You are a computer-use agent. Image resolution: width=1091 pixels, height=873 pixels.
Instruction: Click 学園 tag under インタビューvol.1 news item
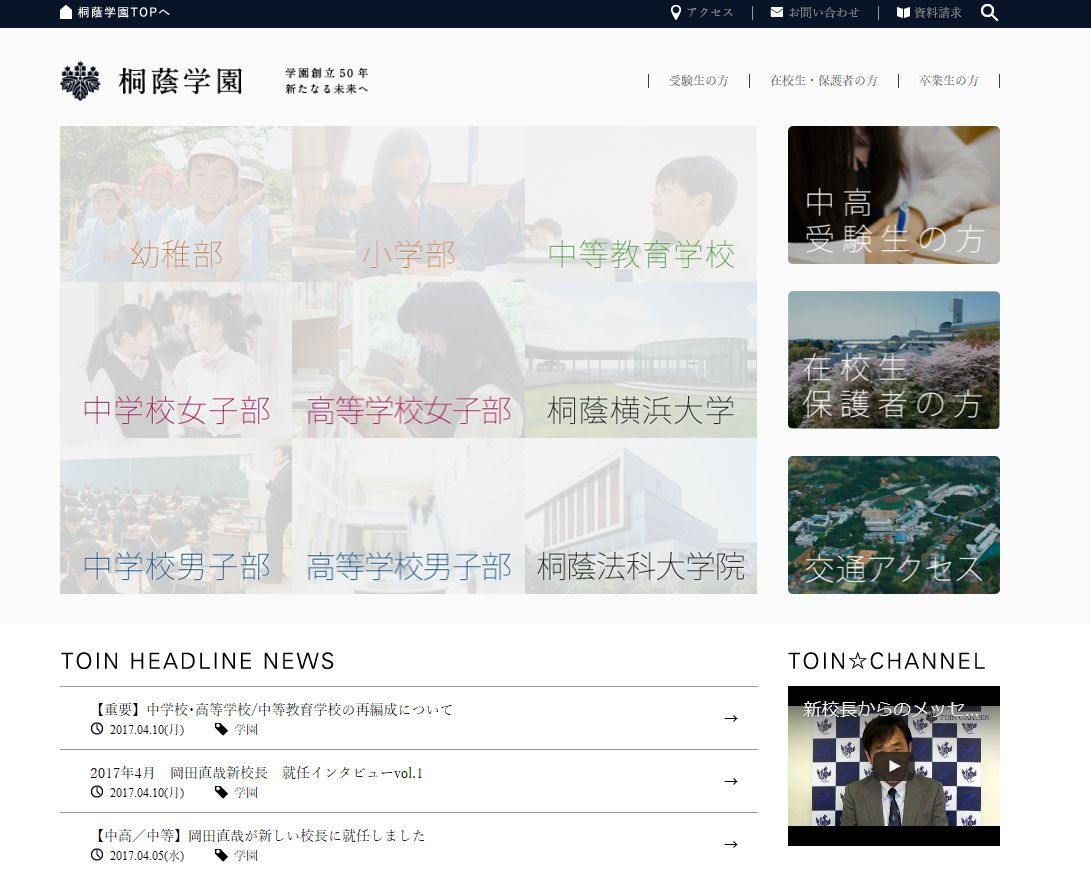tap(246, 792)
